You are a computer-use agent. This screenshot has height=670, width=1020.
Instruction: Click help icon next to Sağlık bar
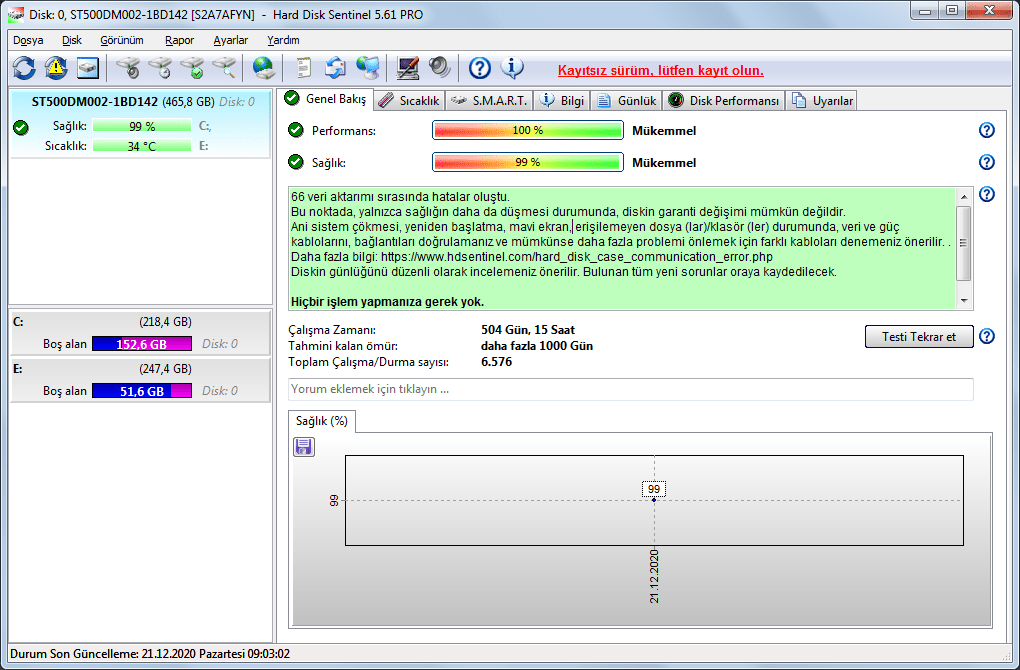986,162
